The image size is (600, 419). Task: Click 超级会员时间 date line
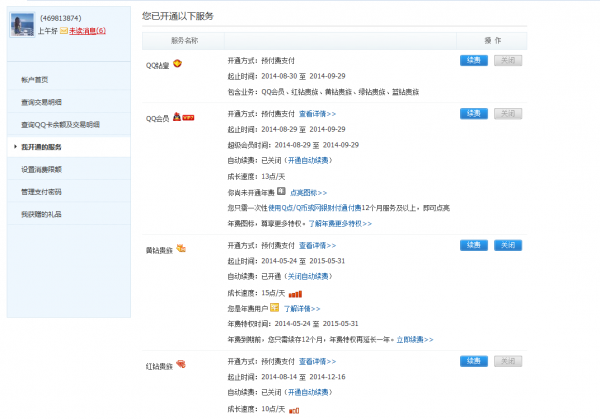tap(293, 145)
